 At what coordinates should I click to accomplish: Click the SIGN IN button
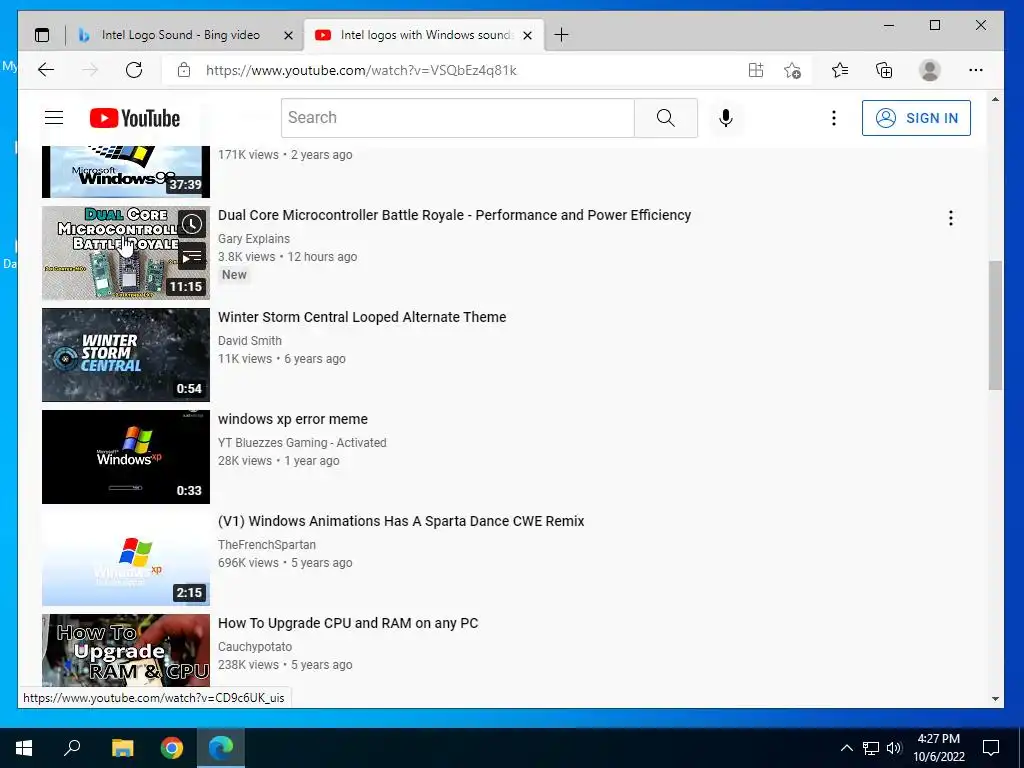(916, 118)
